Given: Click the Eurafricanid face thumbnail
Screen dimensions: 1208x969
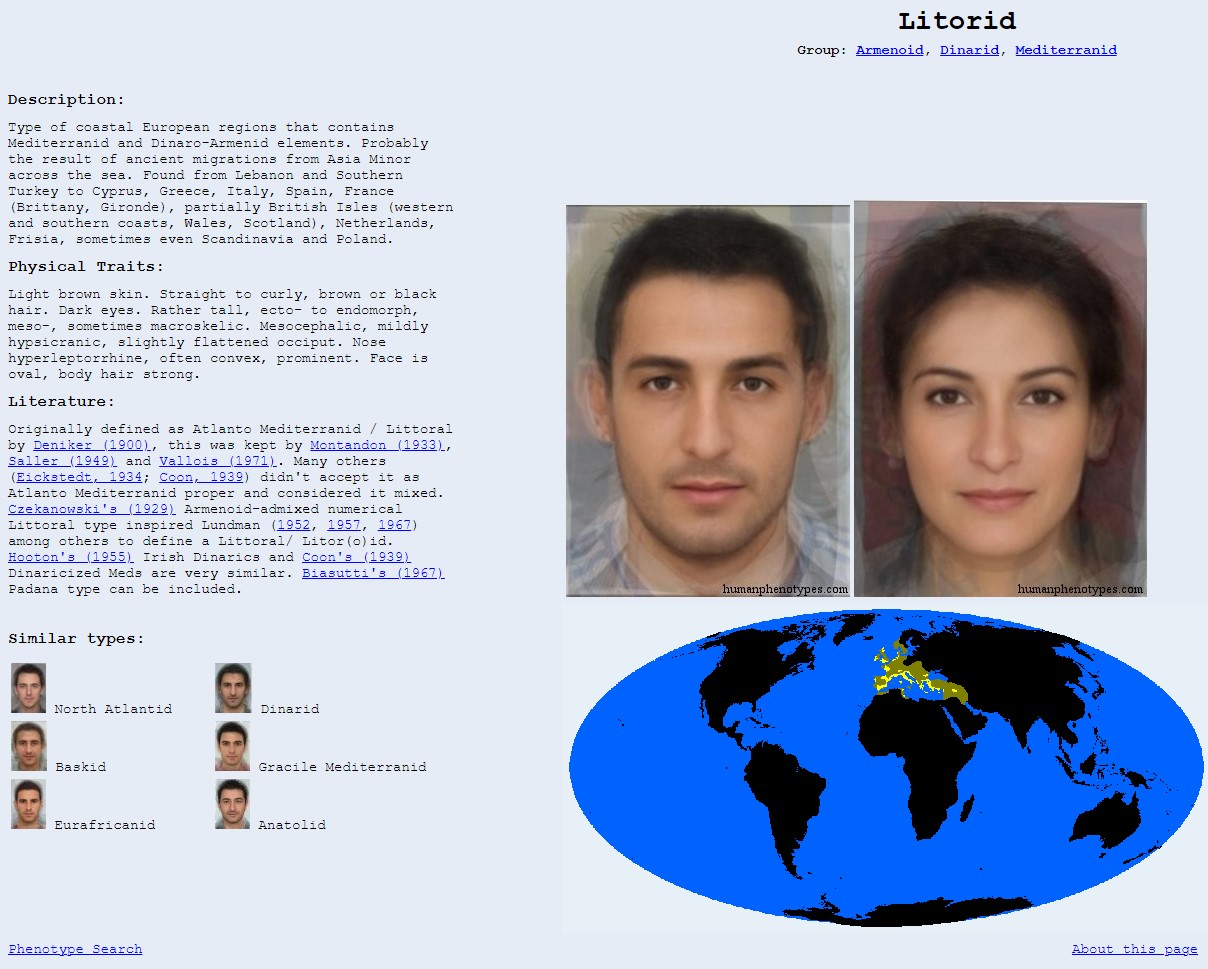Looking at the screenshot, I should point(28,804).
